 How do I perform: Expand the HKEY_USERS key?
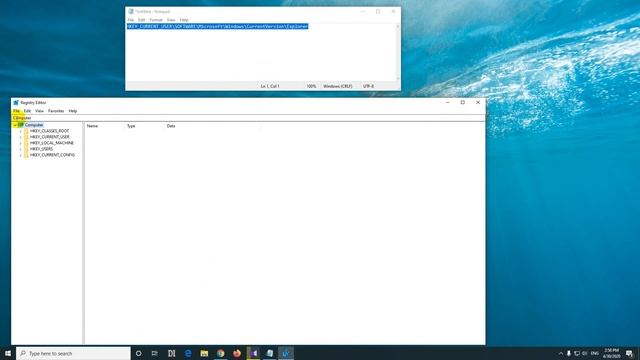pyautogui.click(x=20, y=149)
